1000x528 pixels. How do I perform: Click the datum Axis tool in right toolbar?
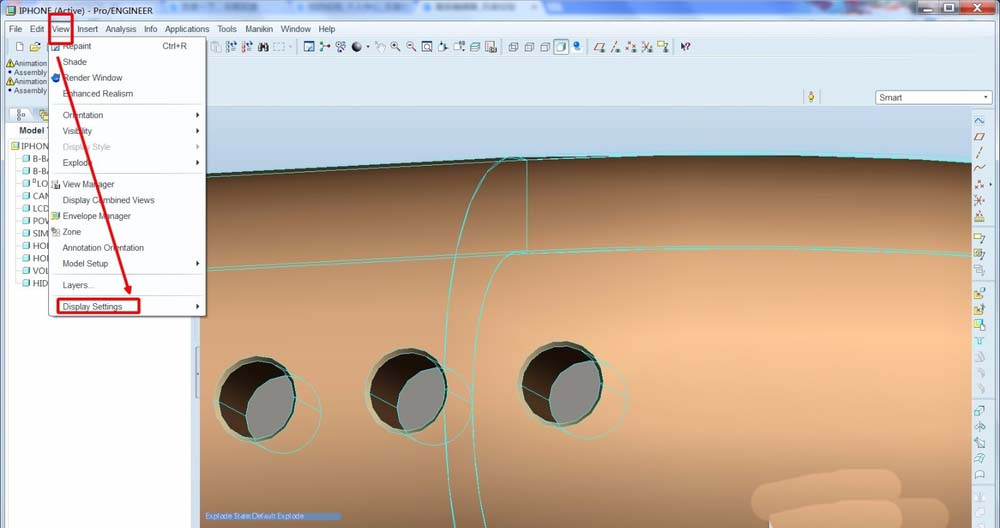979,152
